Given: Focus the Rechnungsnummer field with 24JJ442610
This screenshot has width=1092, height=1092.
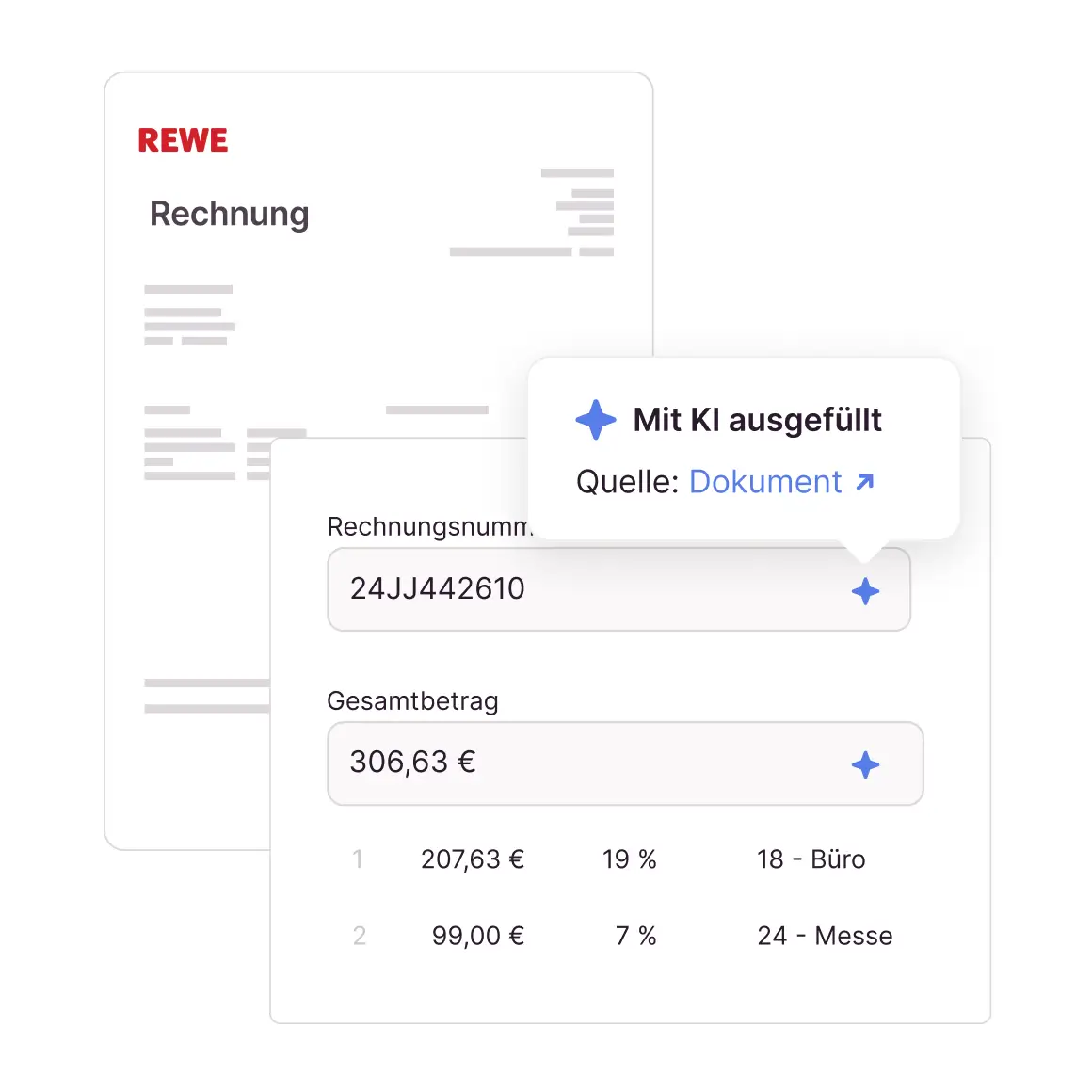Looking at the screenshot, I should [x=584, y=589].
